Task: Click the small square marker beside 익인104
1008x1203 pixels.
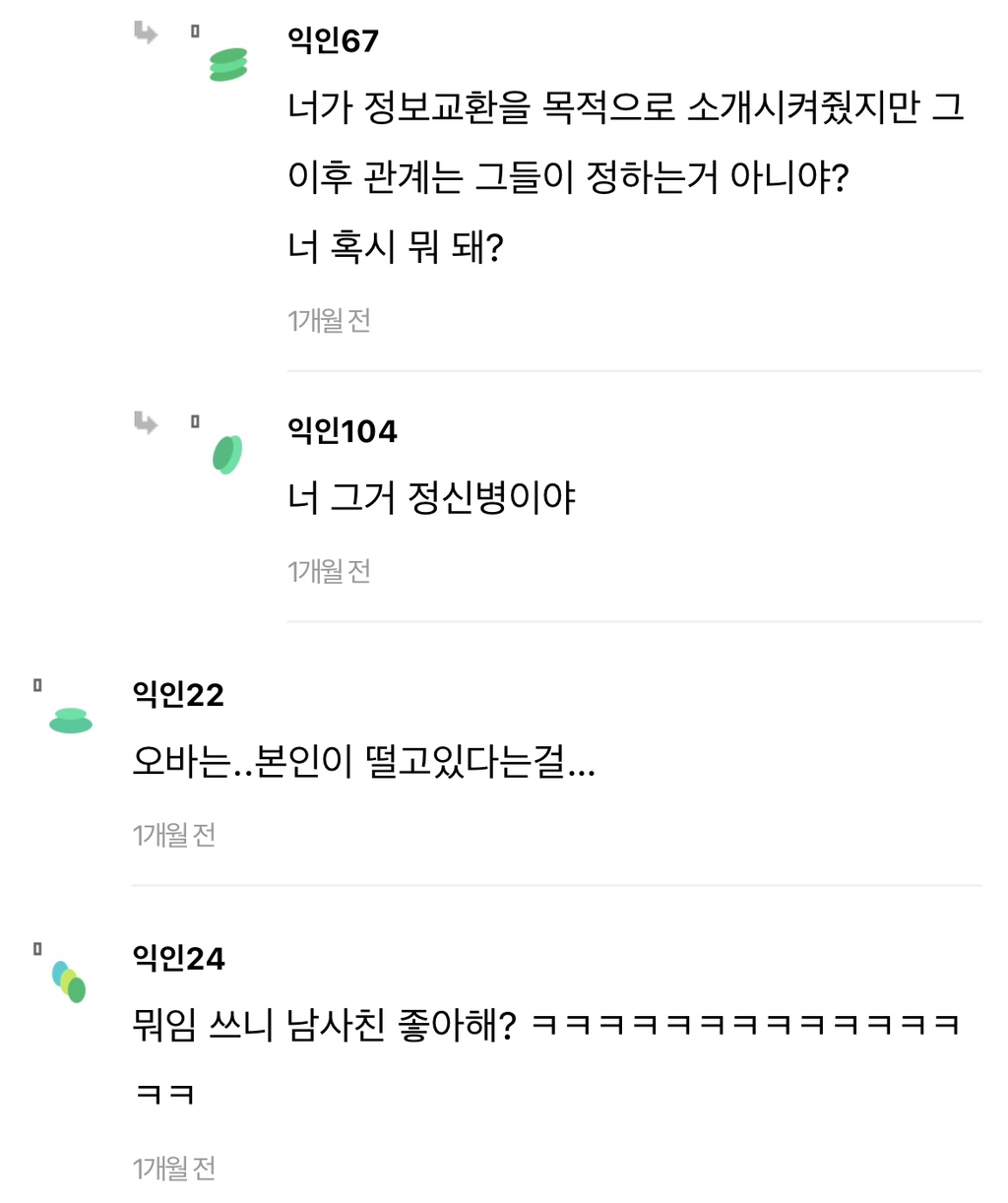Action: tap(195, 421)
